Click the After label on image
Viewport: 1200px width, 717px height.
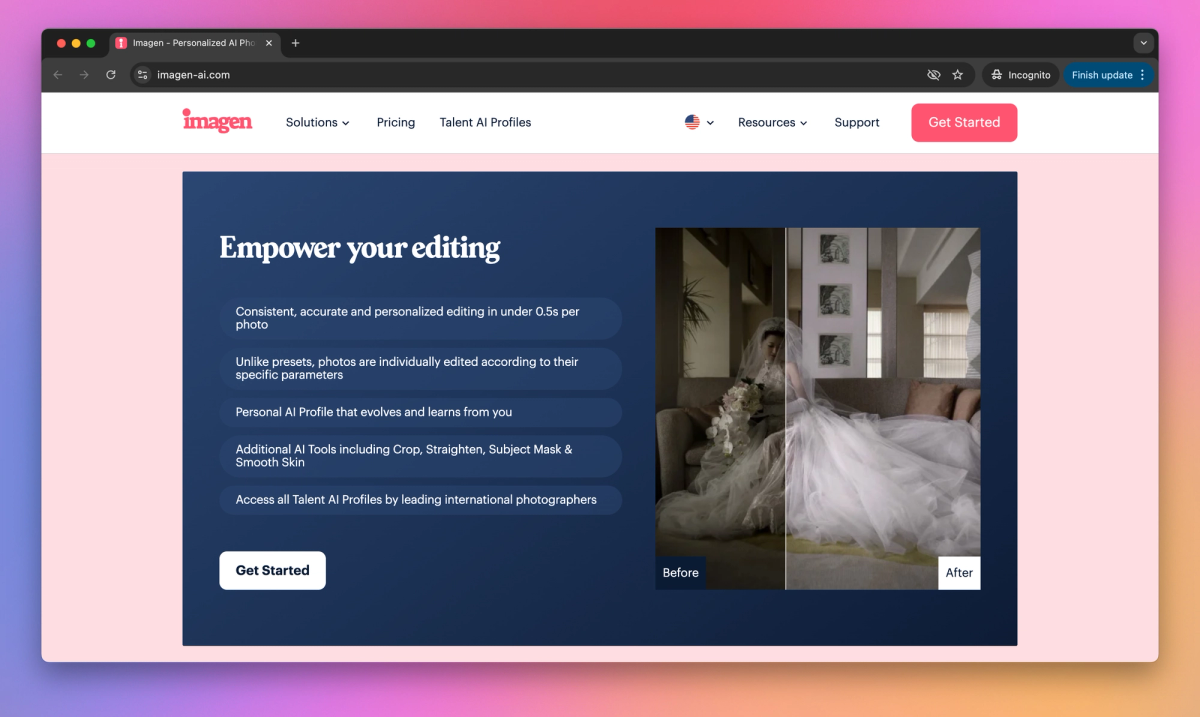[959, 572]
